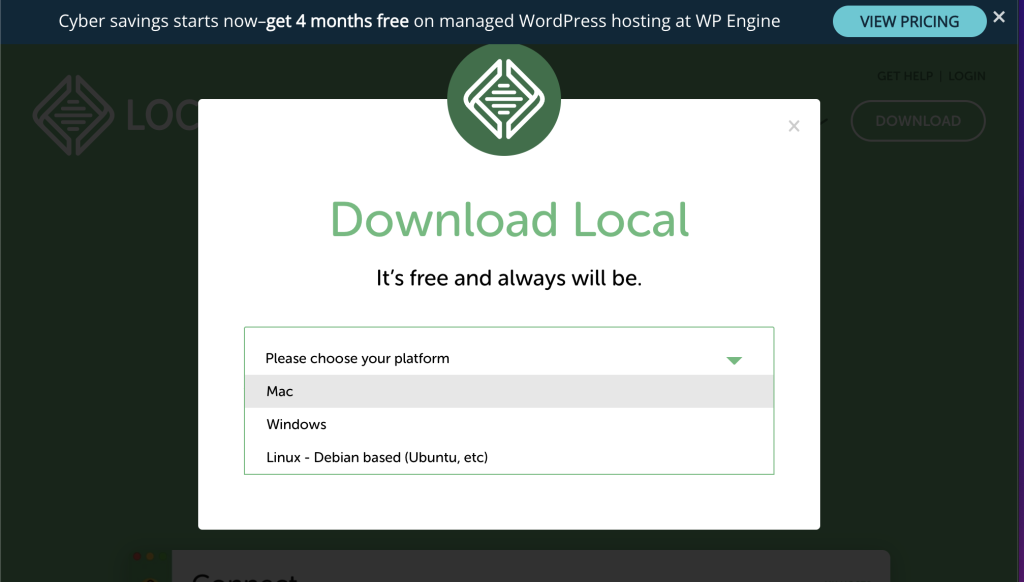Select Mac from platform list
Viewport: 1024px width, 582px height.
pos(509,391)
